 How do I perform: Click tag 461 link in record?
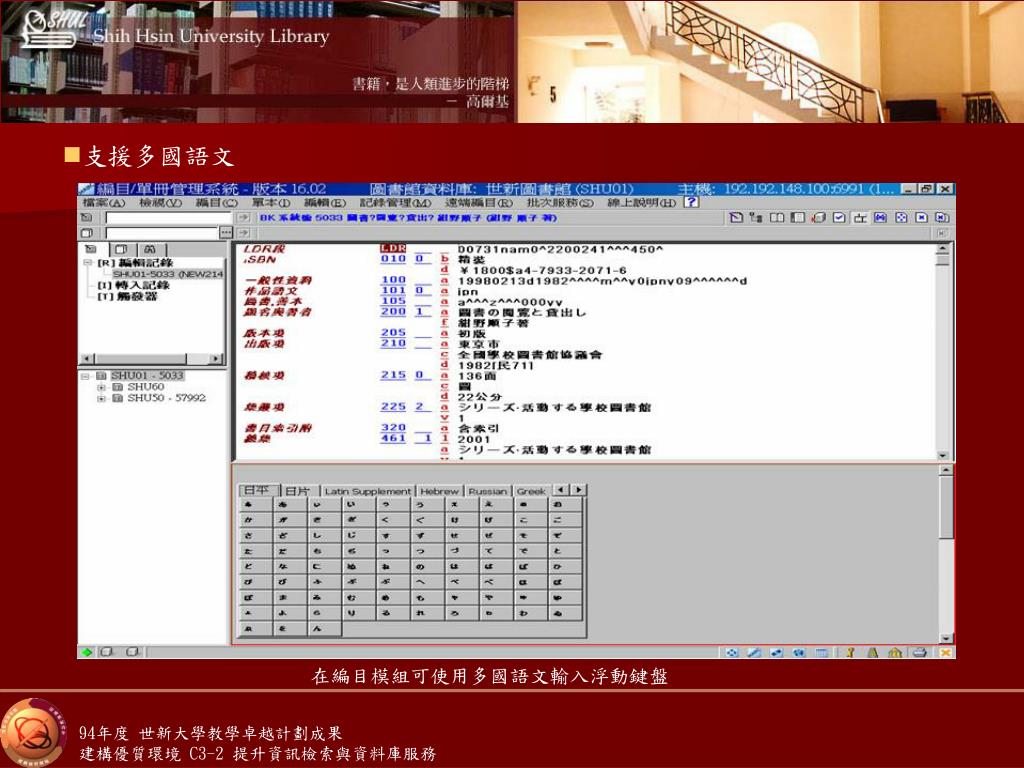[x=393, y=438]
